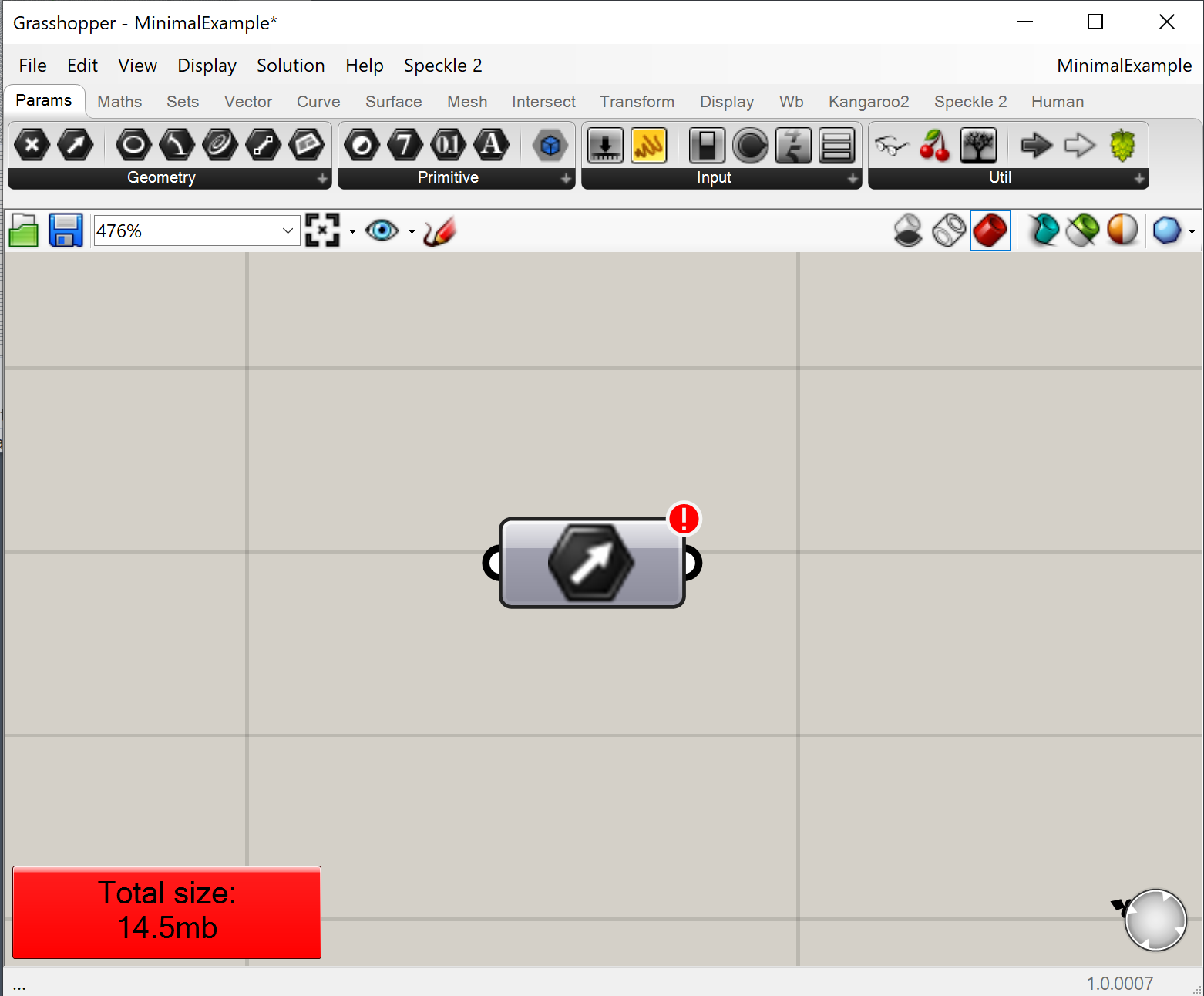Select the Param Viewer glasses icon
This screenshot has height=996, width=1204.
click(892, 145)
